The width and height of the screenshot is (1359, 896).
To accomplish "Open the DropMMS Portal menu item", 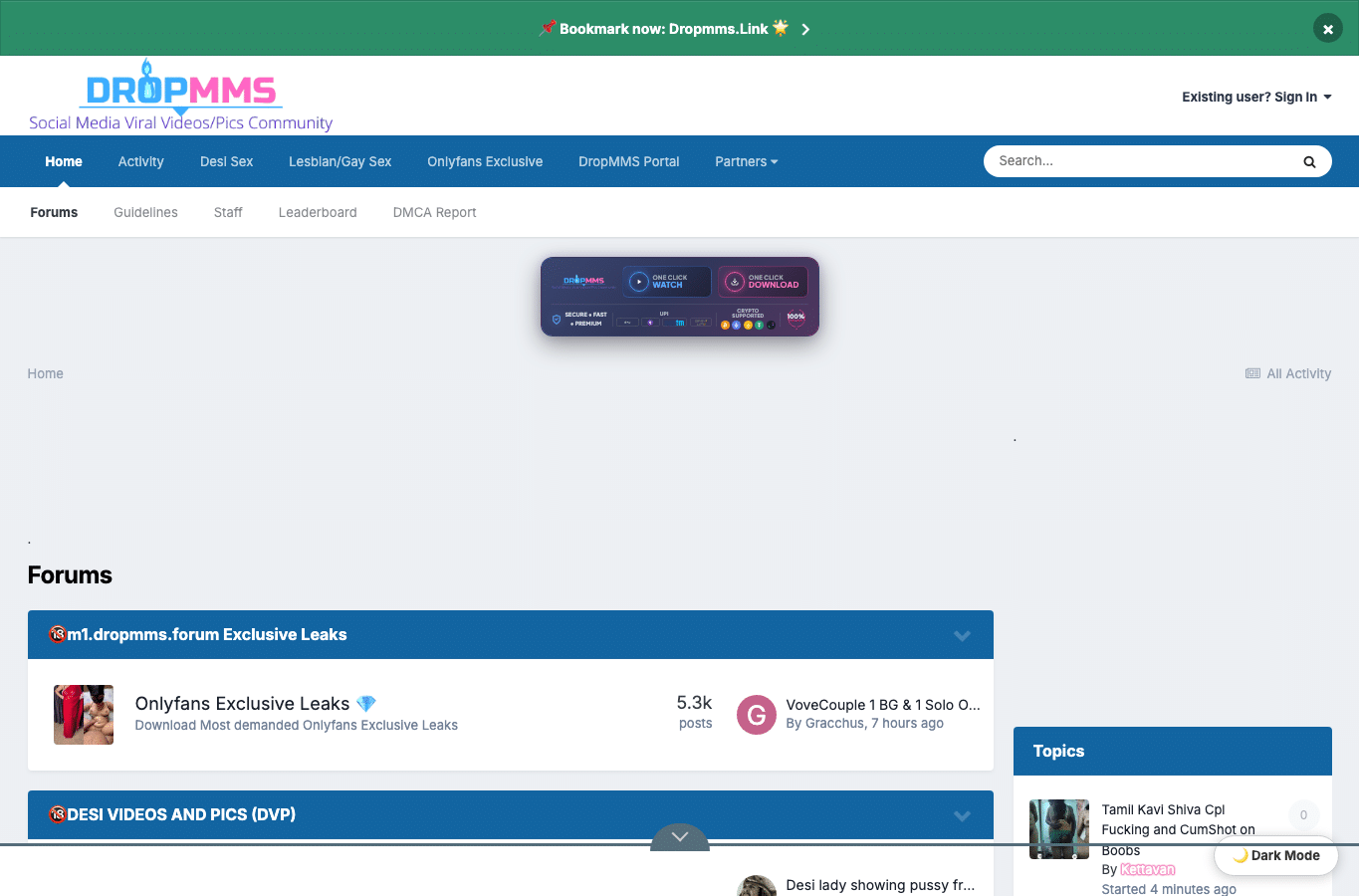I will (x=629, y=161).
